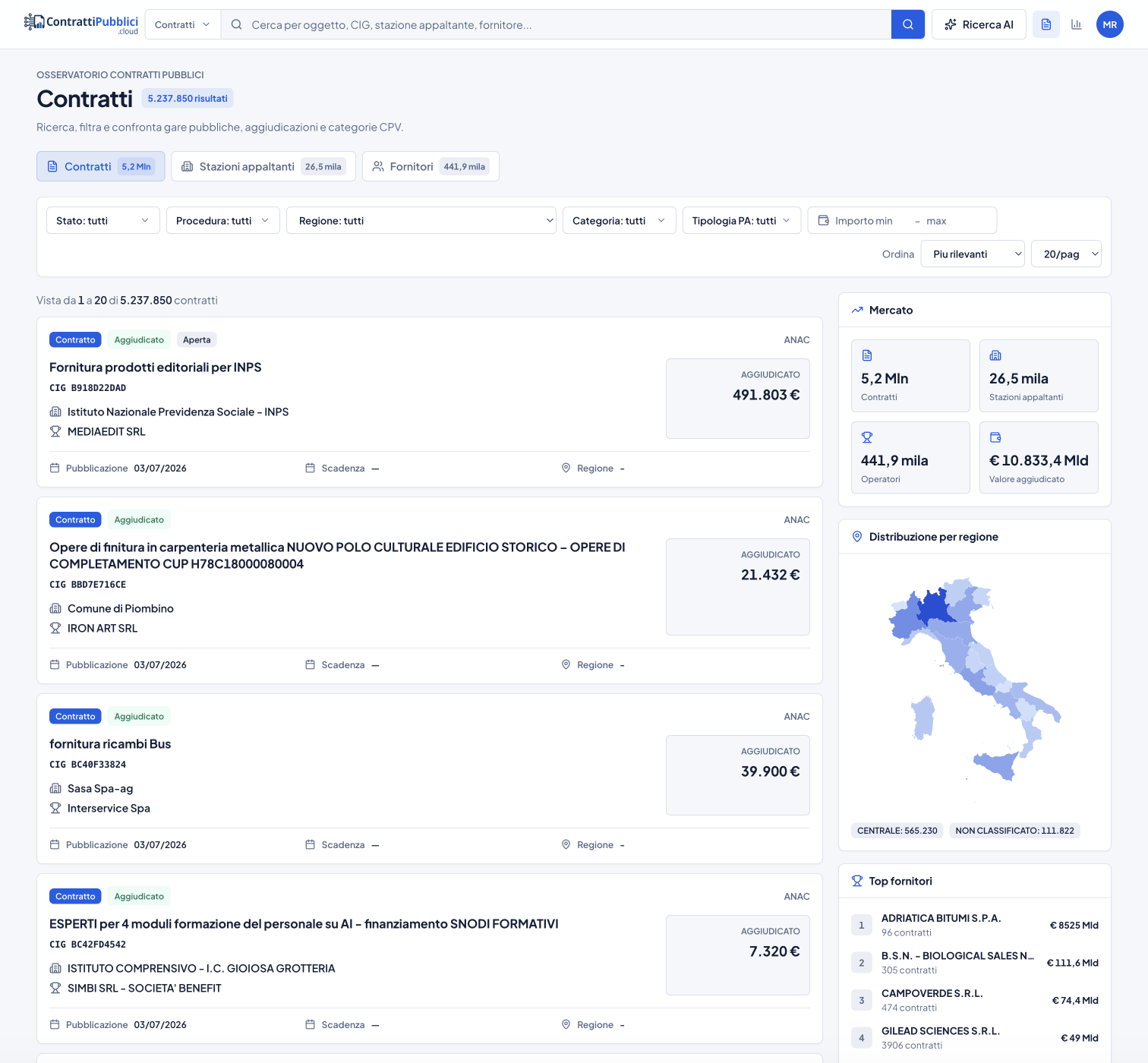Open the Contratti search scope dropdown
Image resolution: width=1148 pixels, height=1063 pixels.
(182, 24)
